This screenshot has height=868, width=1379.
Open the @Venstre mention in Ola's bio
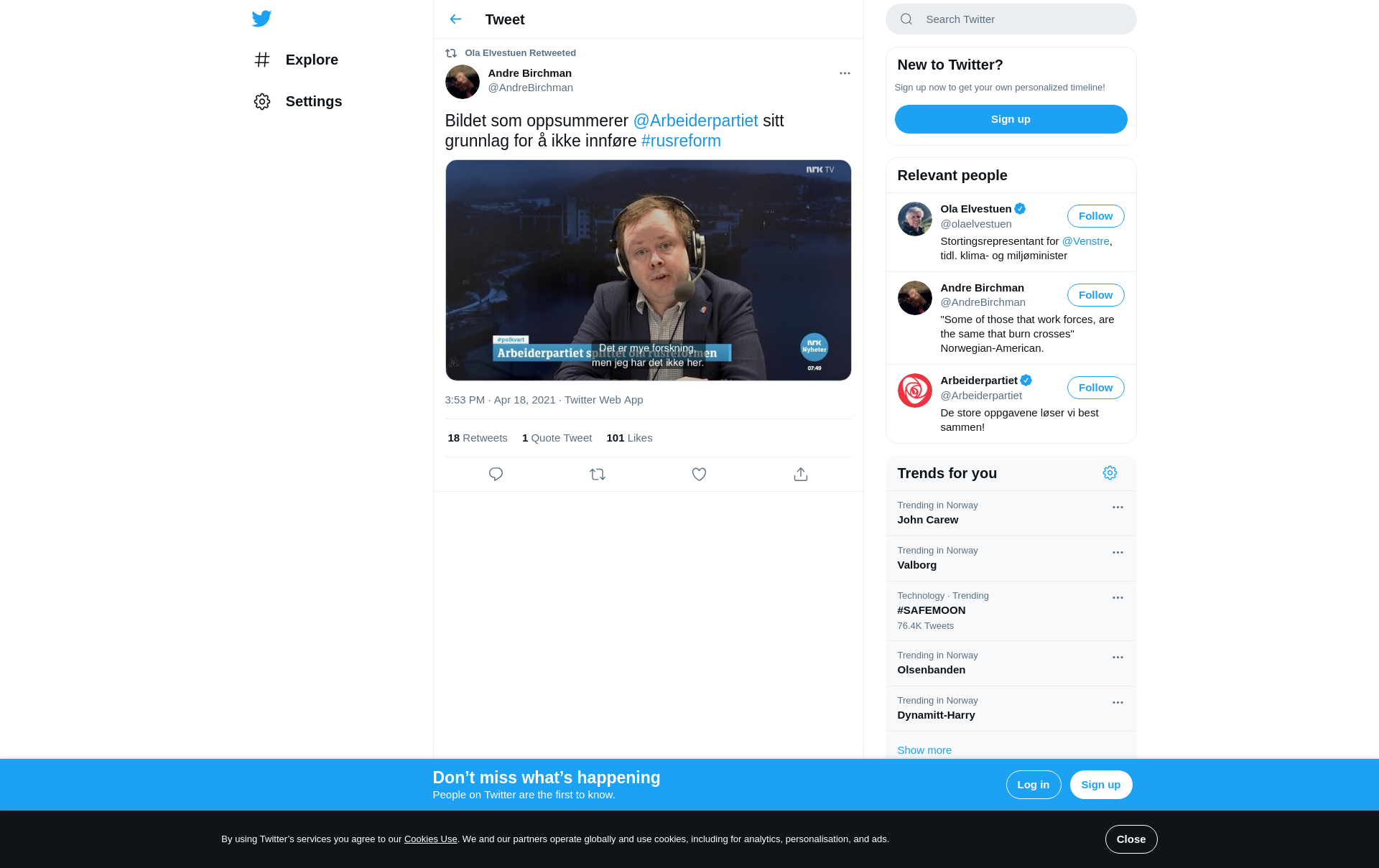click(x=1085, y=241)
